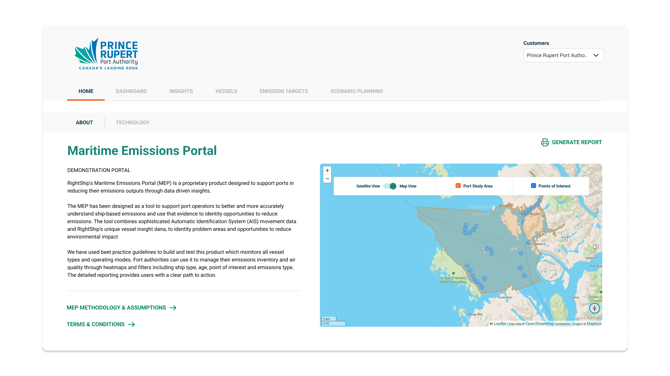The image size is (670, 376).
Task: Click the printer icon beside Generate Report
Action: 545,142
